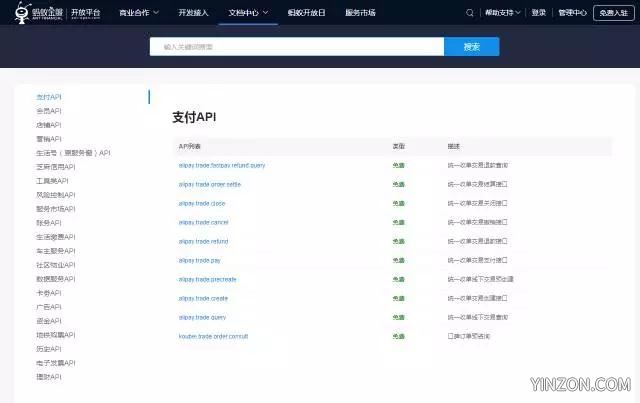Choose 生活缴费API in sidebar
The image size is (640, 403).
click(x=56, y=237)
